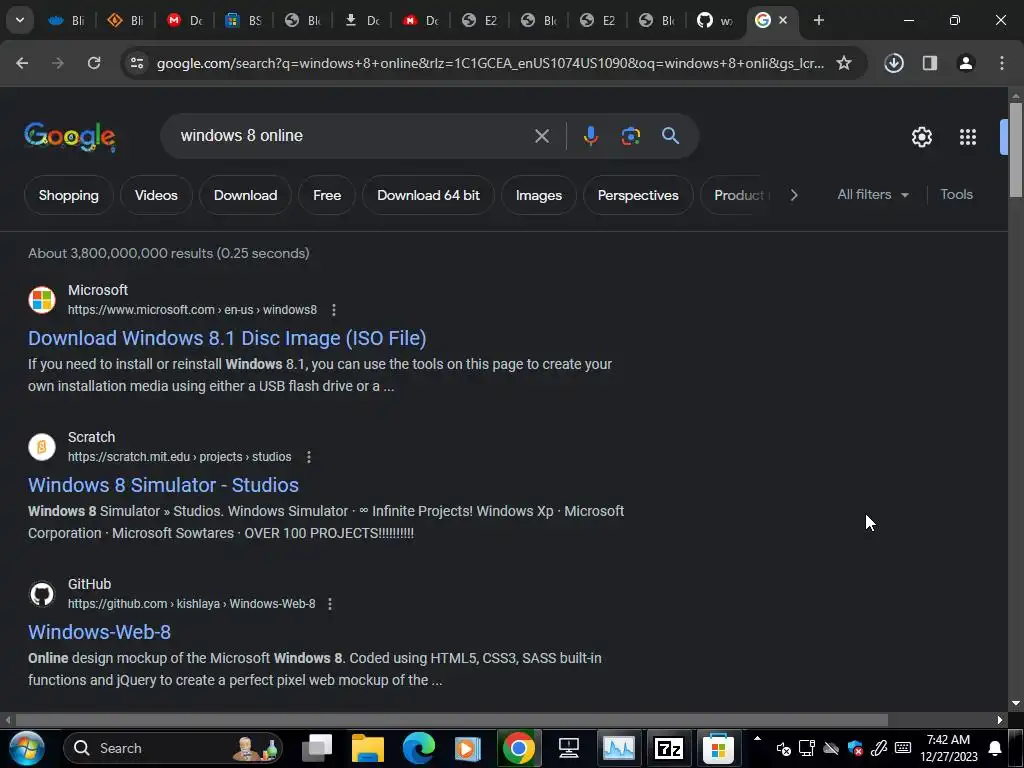Bookmark this page with the star icon

tap(844, 63)
